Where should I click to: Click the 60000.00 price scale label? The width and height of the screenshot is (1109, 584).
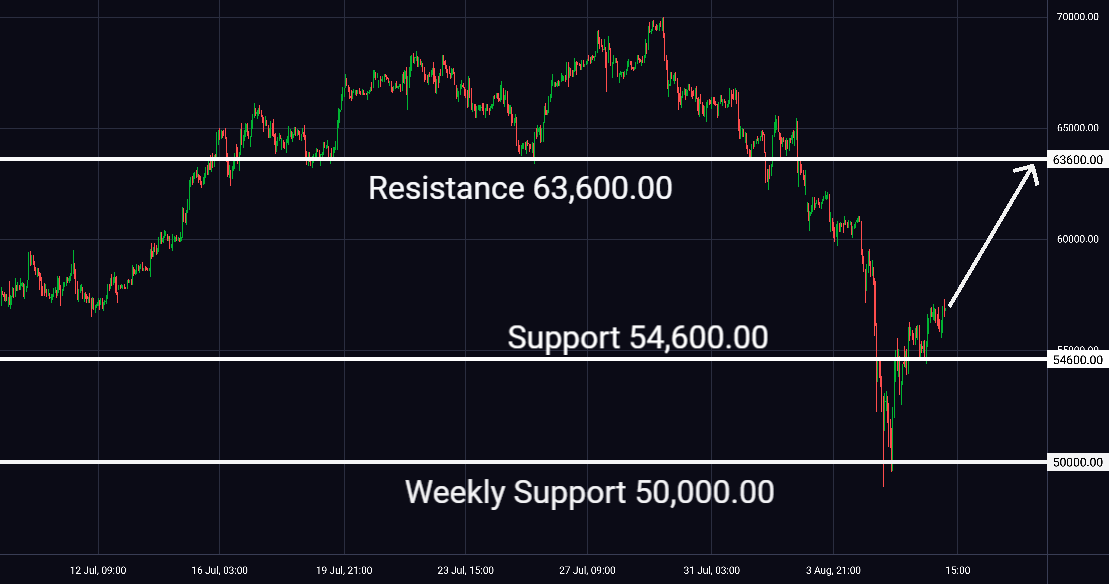click(1077, 239)
